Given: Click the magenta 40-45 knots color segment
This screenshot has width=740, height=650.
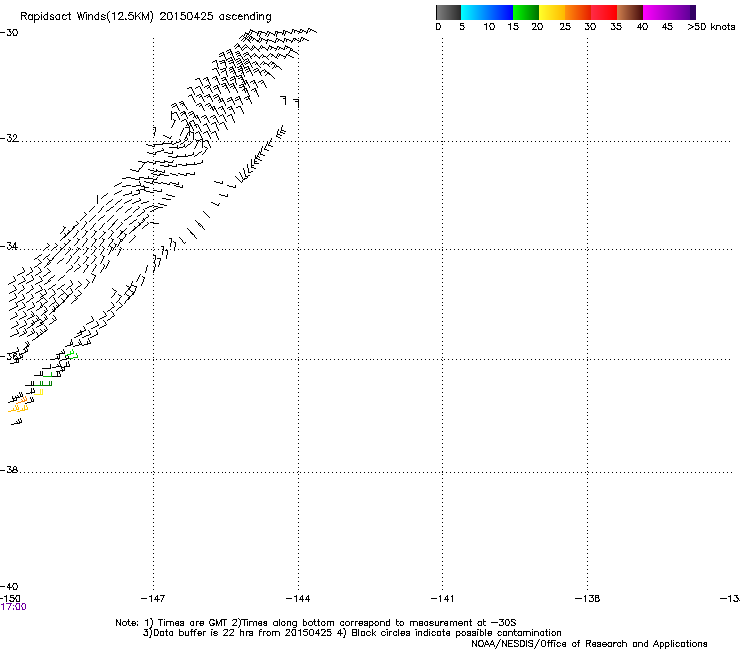Looking at the screenshot, I should 656,12.
